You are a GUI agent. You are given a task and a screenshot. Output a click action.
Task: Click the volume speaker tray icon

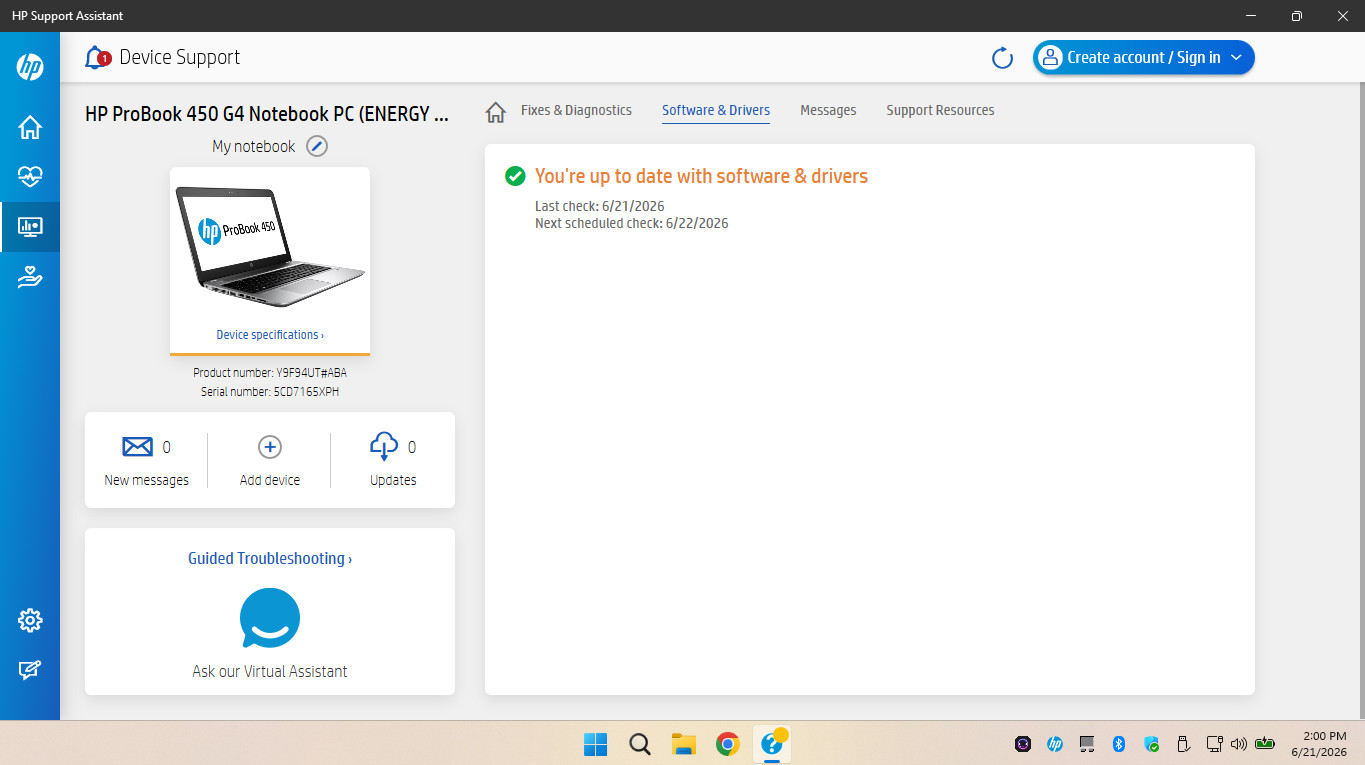pos(1239,744)
